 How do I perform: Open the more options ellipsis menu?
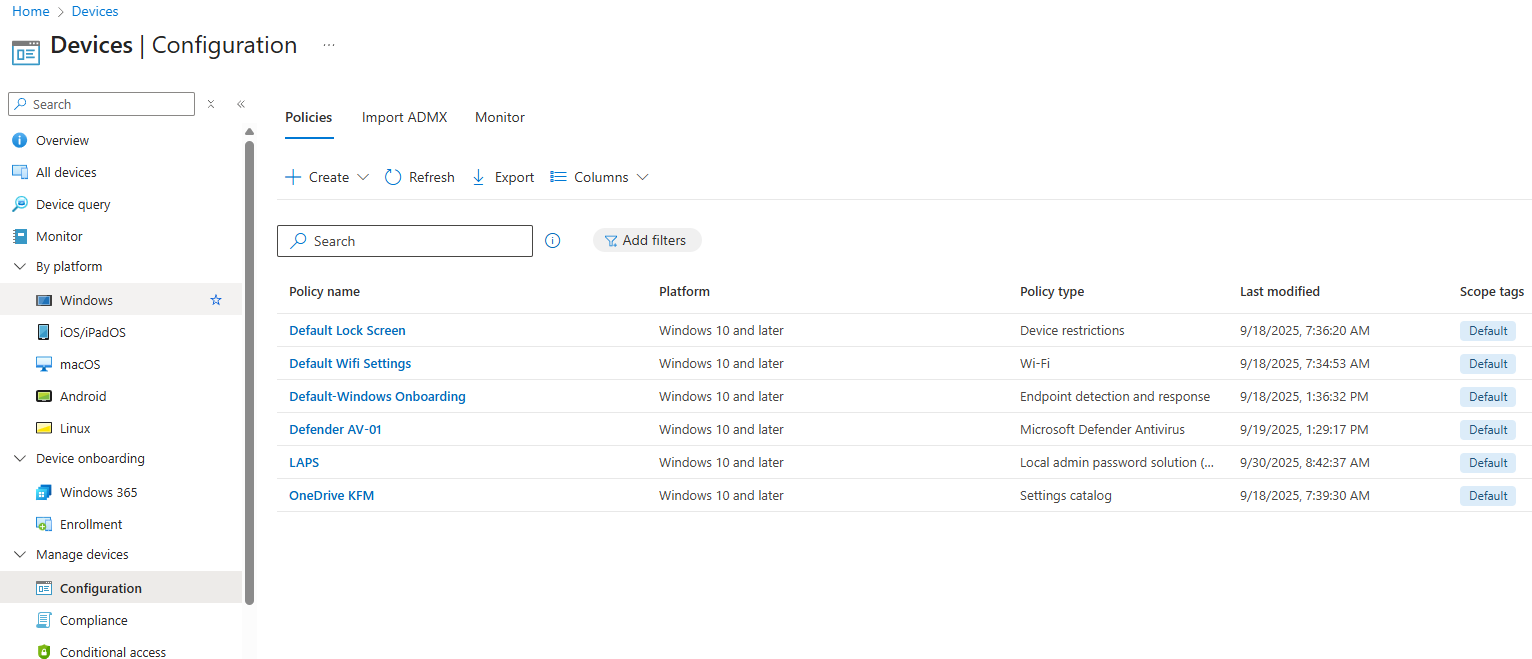pyautogui.click(x=329, y=45)
